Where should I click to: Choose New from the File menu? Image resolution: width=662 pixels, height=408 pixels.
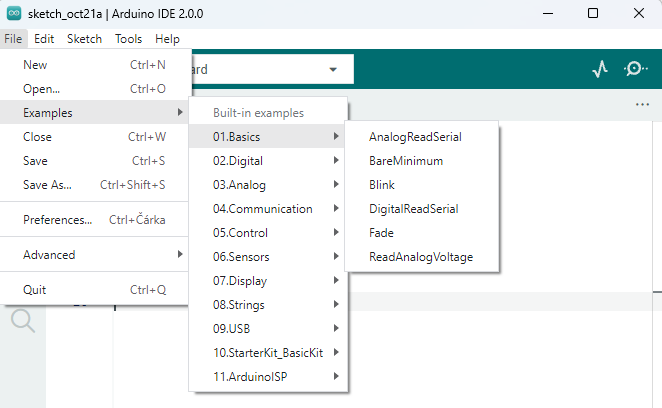(94, 65)
